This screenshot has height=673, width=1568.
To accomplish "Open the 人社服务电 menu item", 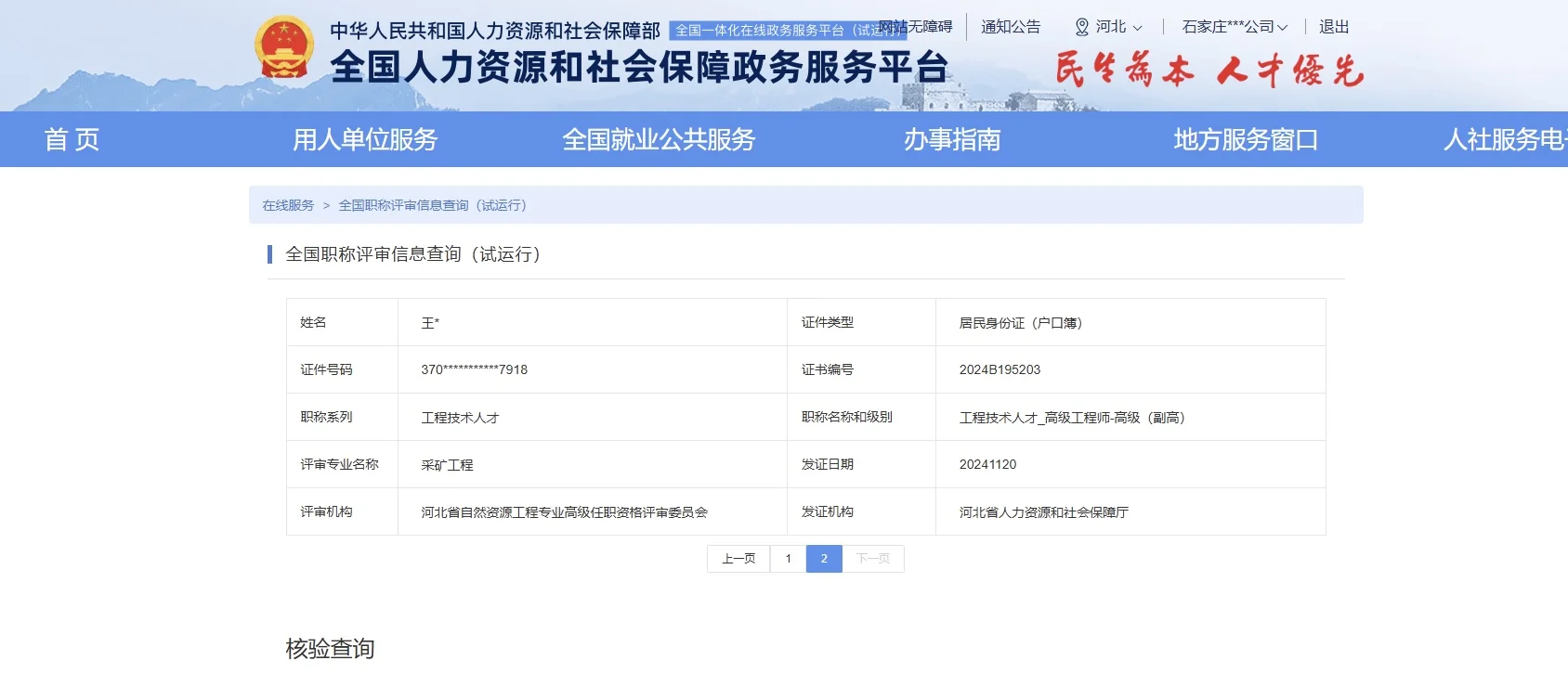I will (x=1505, y=139).
